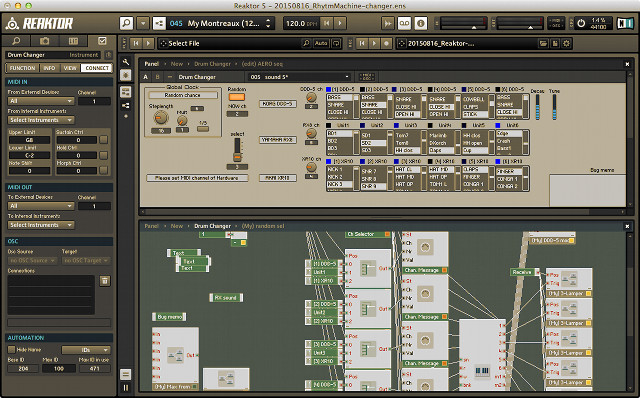Click the bottom list-lines icon in vertical toolbar
This screenshot has width=640, height=398.
126,374
